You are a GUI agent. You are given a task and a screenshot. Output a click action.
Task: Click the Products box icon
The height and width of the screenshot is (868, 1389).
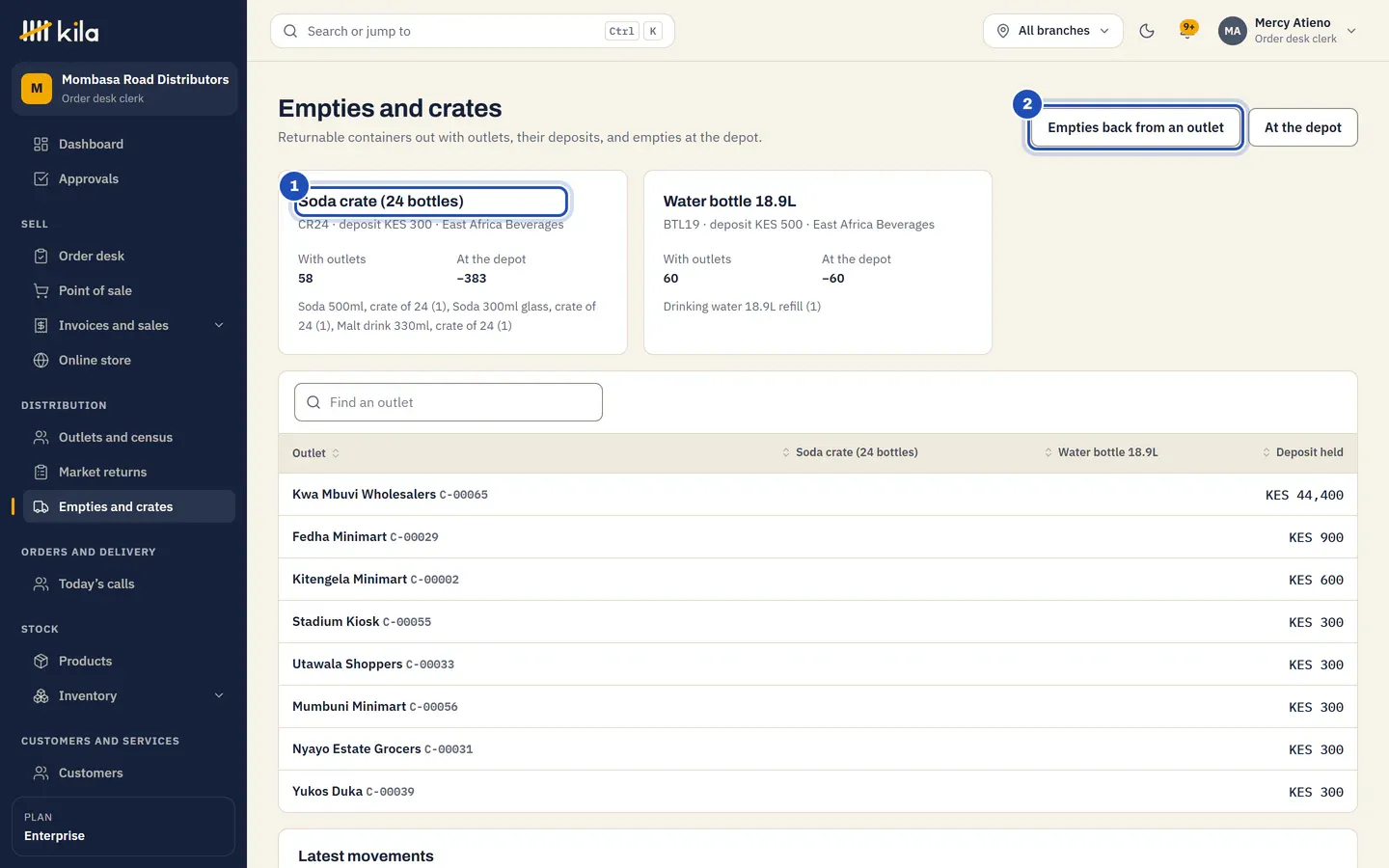click(x=41, y=662)
